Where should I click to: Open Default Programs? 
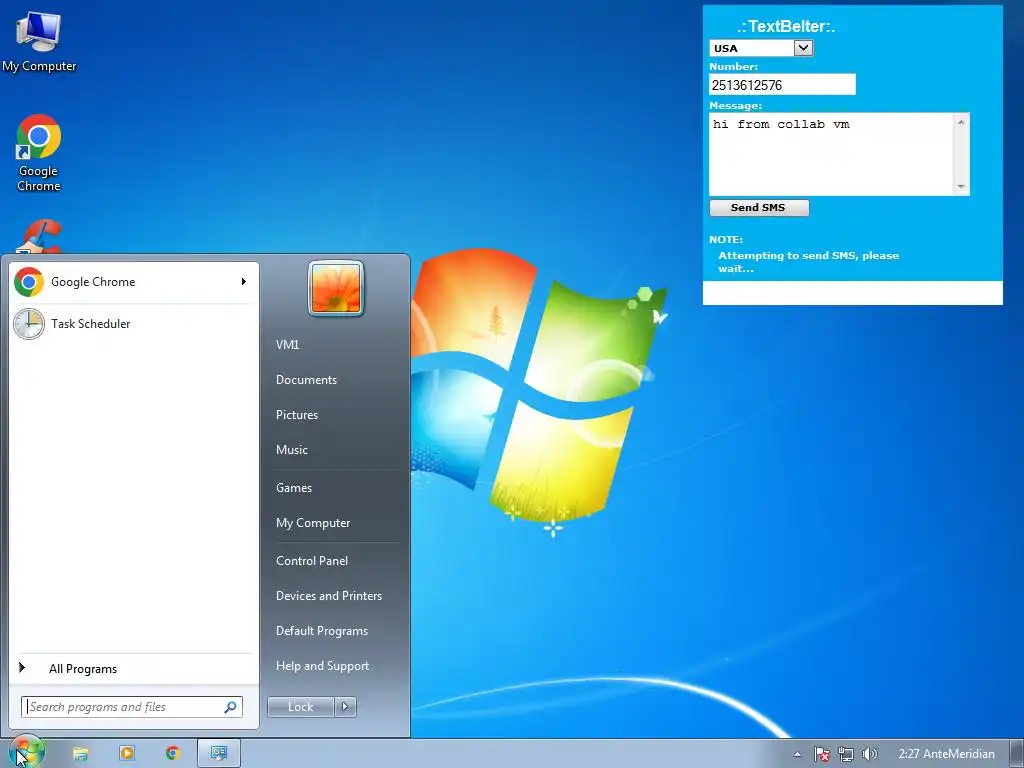coord(321,632)
